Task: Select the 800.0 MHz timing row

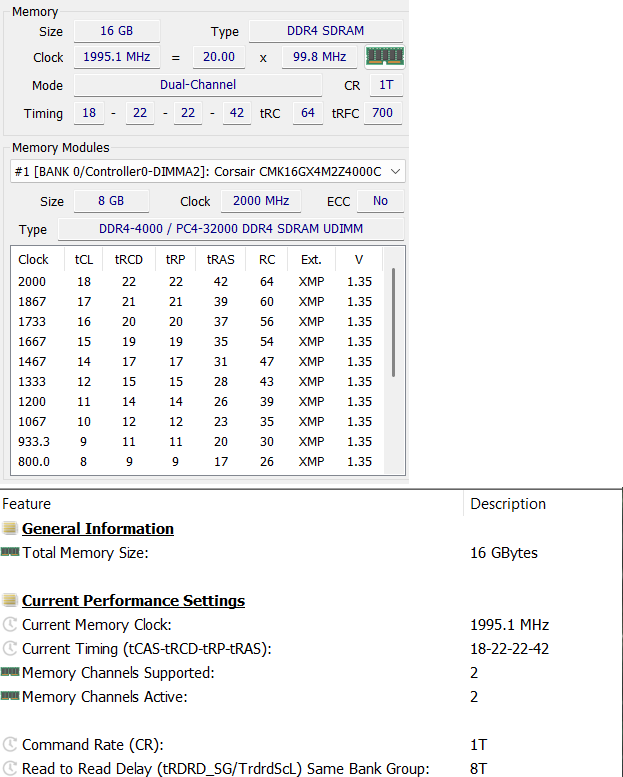Action: coord(197,461)
